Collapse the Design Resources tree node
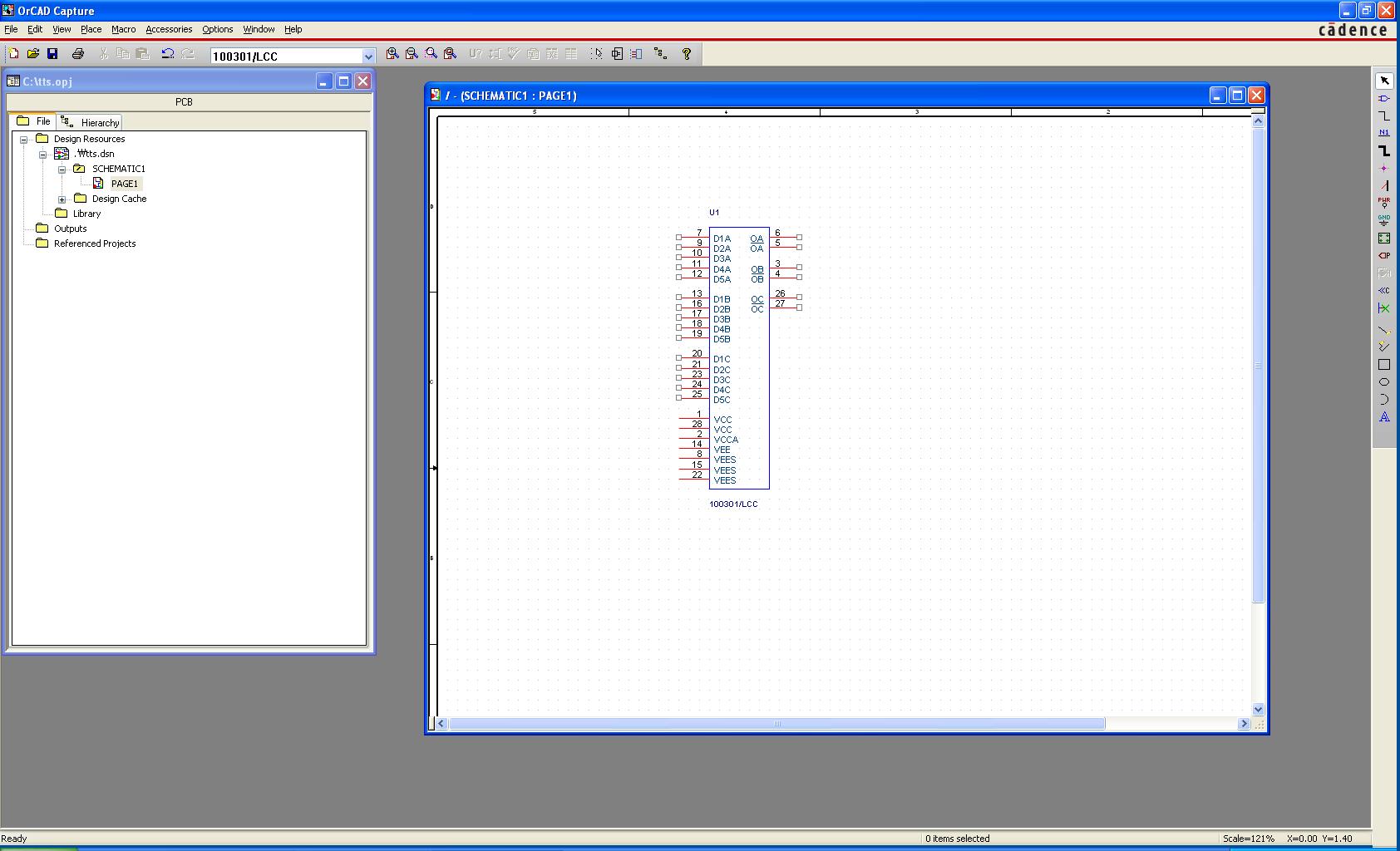Screen dimensions: 1400x851 24,140
